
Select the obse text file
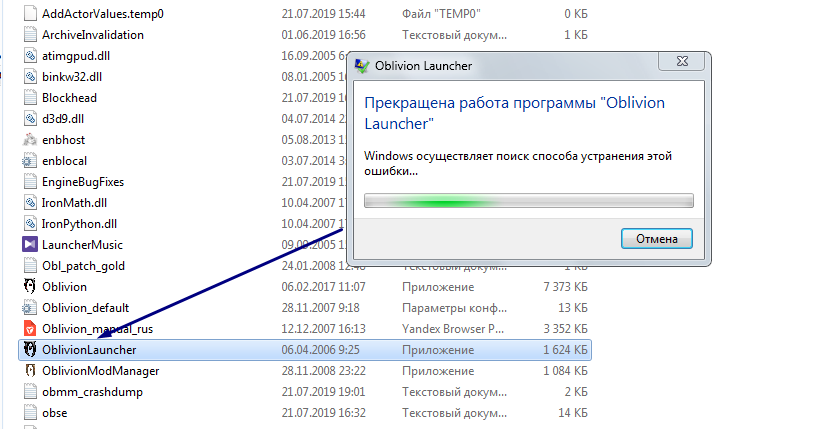pyautogui.click(x=55, y=413)
